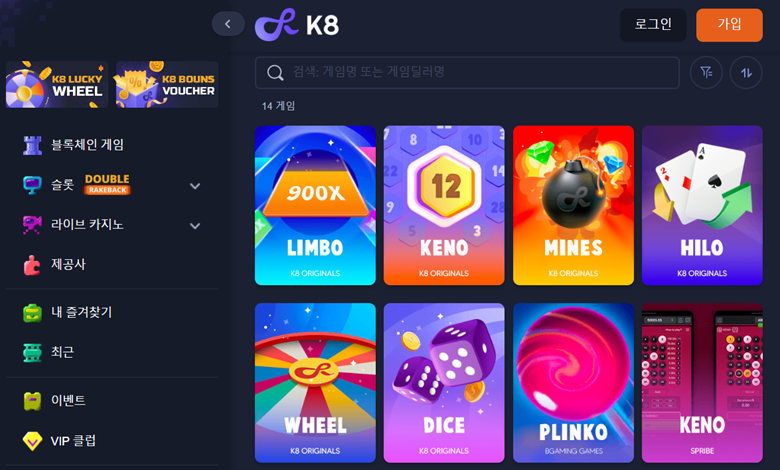Click the filter icon beside search bar
The image size is (780, 470).
[706, 73]
